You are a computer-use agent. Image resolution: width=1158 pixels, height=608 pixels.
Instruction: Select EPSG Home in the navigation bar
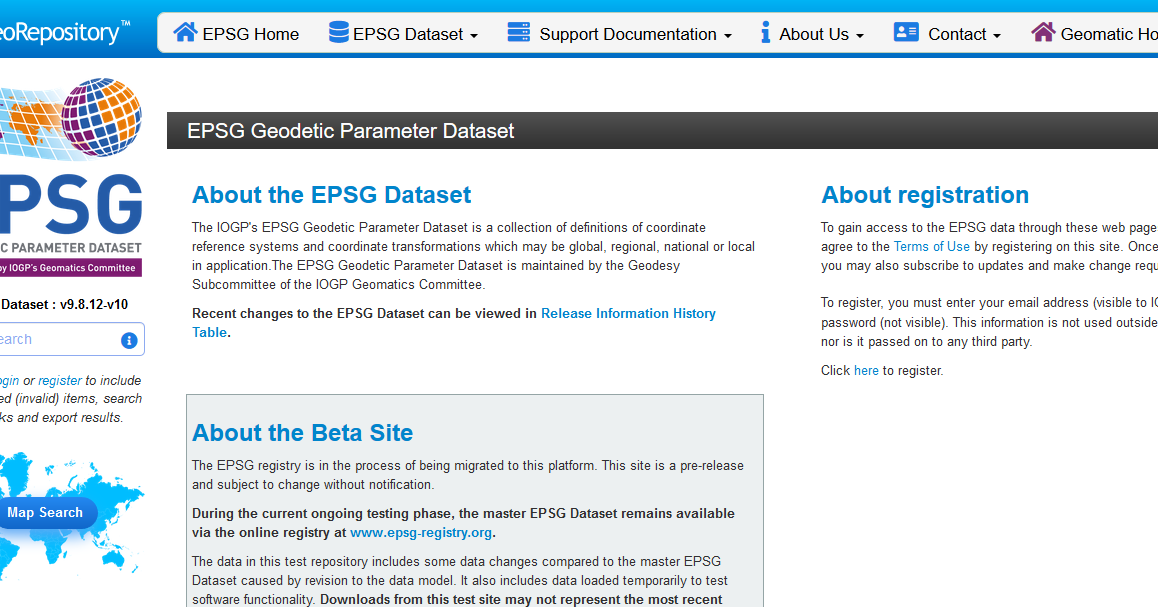point(237,33)
